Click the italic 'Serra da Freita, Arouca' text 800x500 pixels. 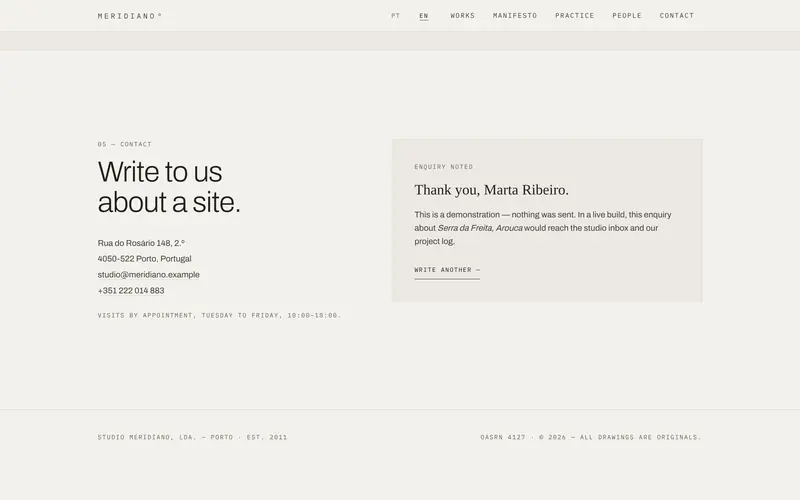480,228
